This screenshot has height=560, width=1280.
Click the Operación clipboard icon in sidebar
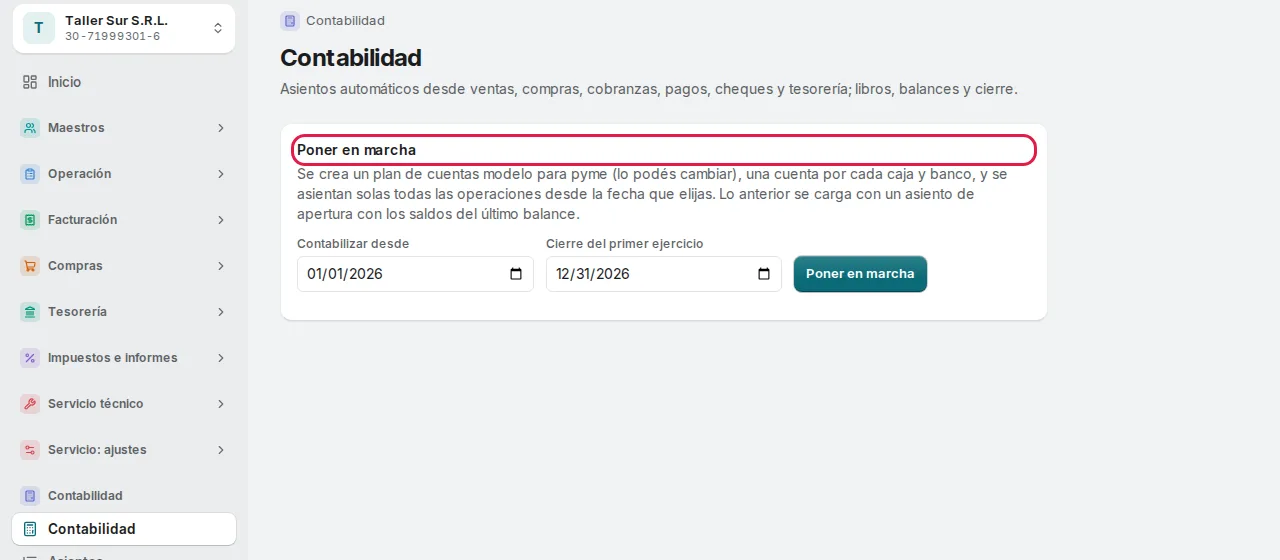click(x=30, y=174)
